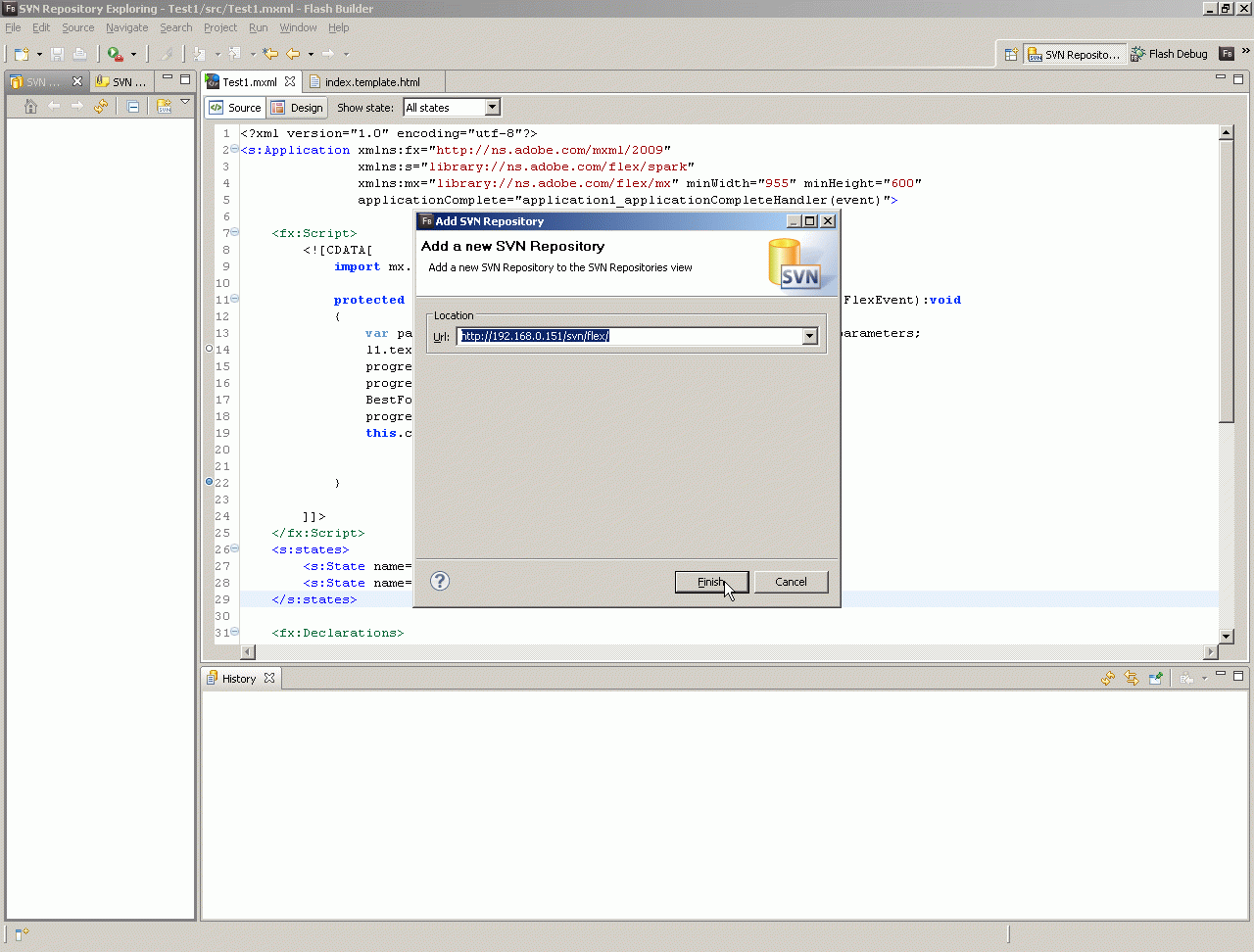Open the Window menu
Screen dimensions: 1254x952
298,27
